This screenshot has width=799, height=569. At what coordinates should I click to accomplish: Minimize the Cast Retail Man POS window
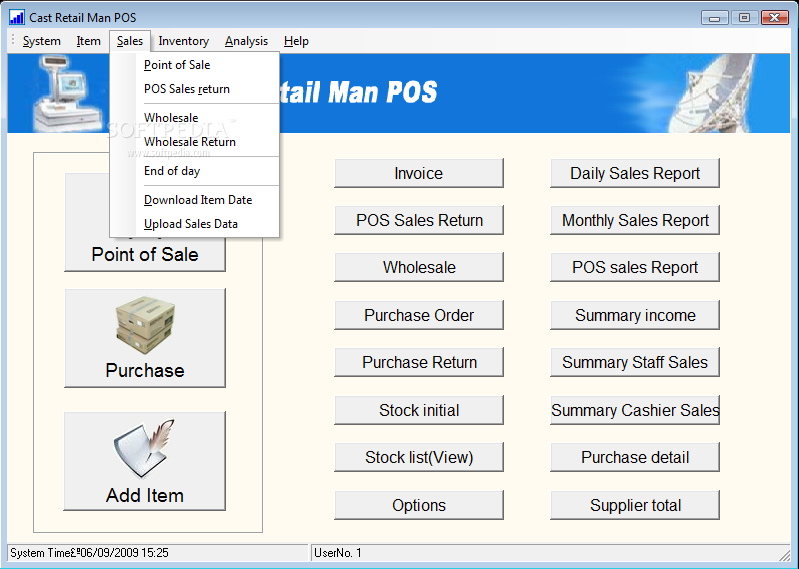pyautogui.click(x=714, y=18)
